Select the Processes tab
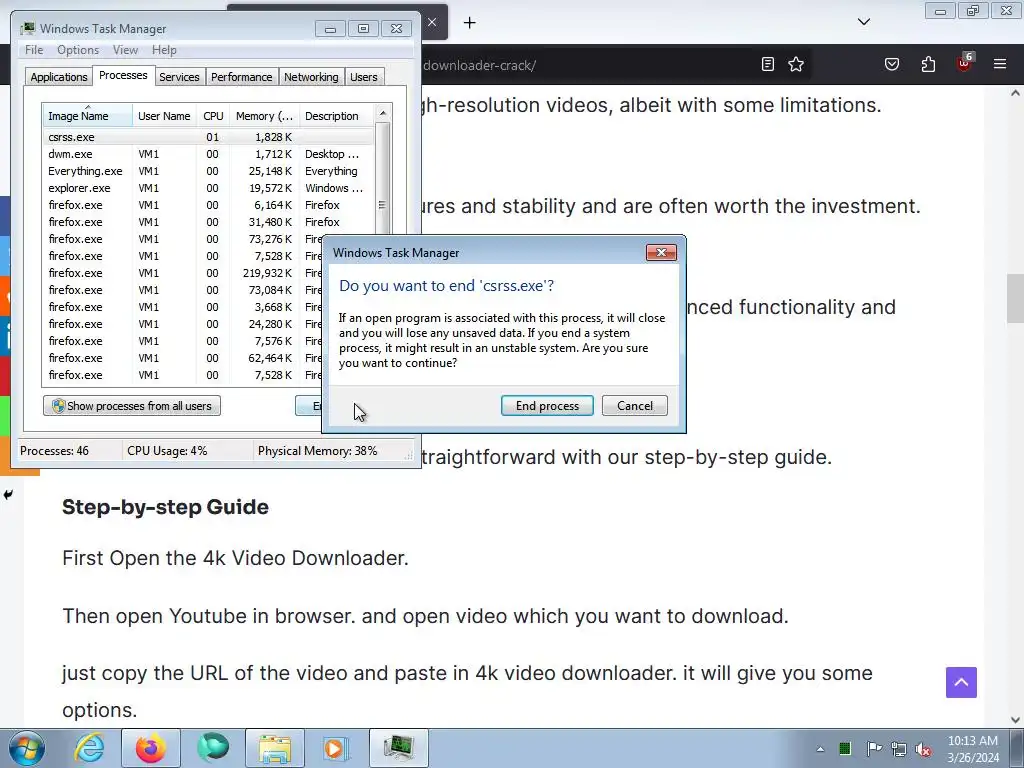The width and height of the screenshot is (1024, 768). (123, 75)
